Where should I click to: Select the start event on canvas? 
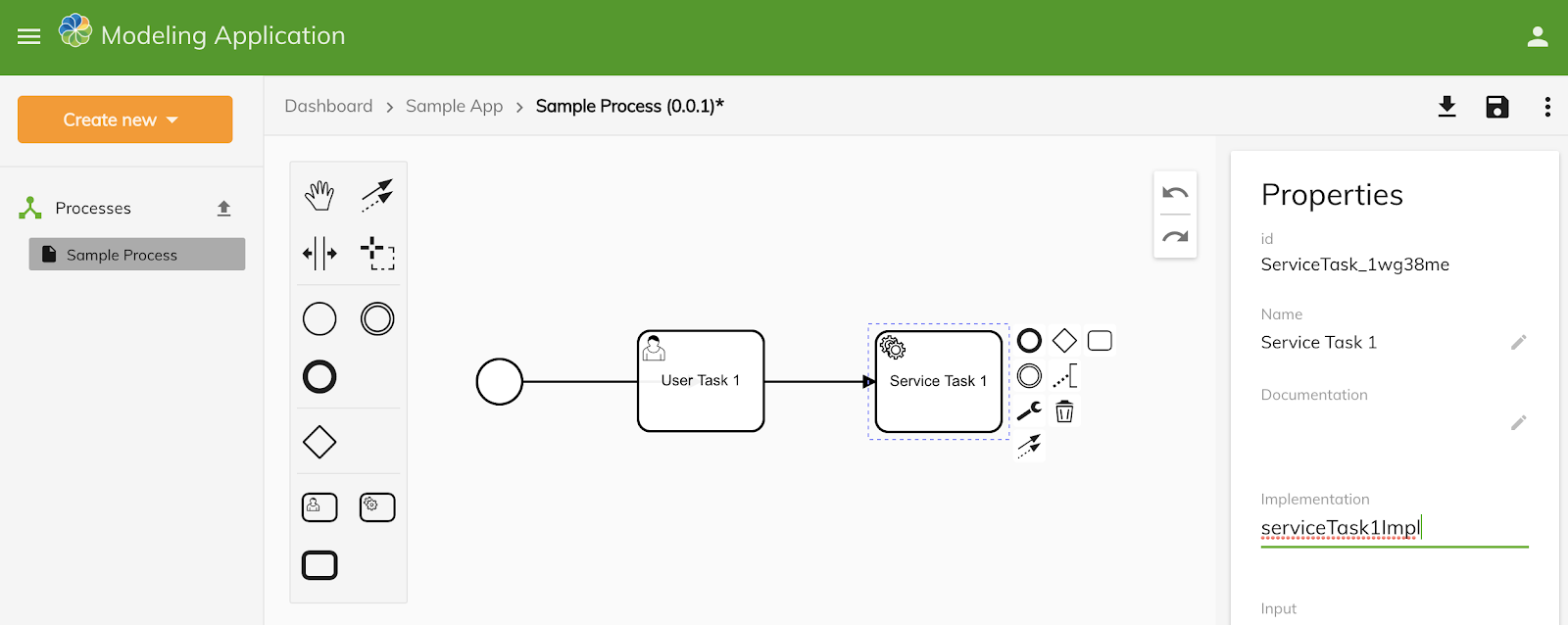click(500, 382)
